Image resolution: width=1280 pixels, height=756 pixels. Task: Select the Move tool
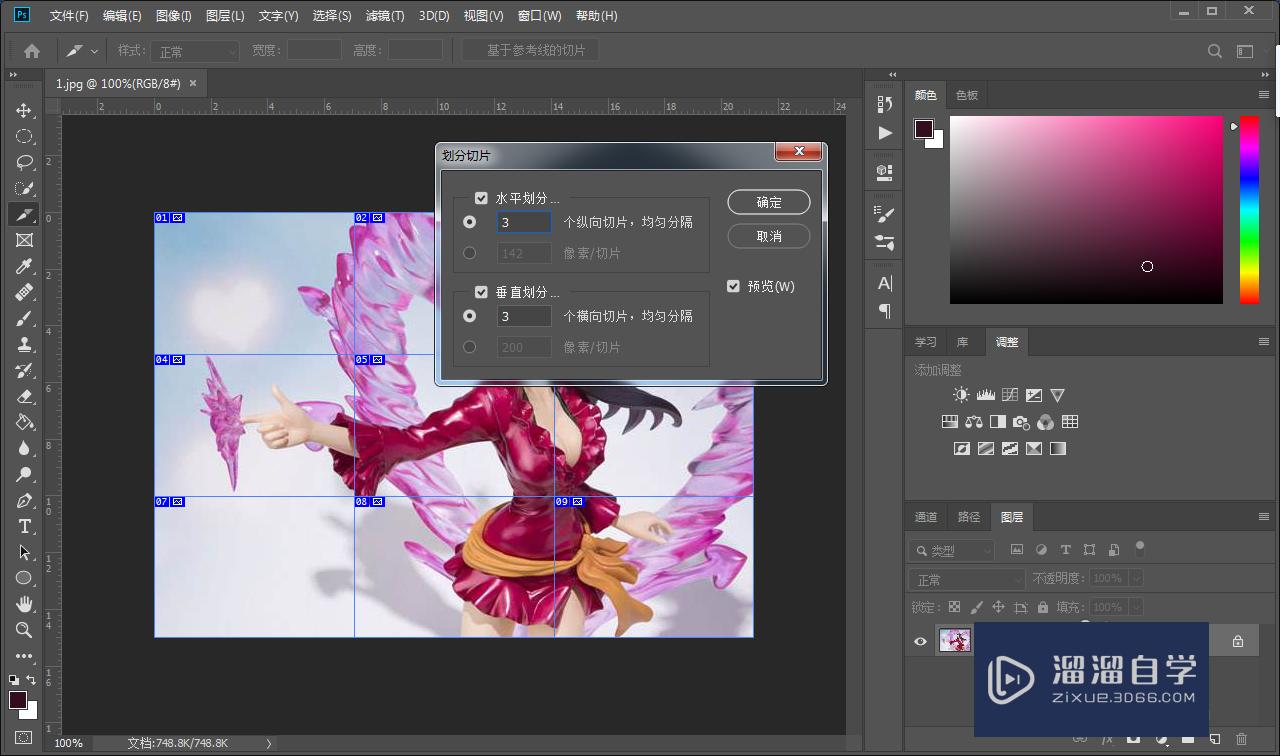point(24,110)
